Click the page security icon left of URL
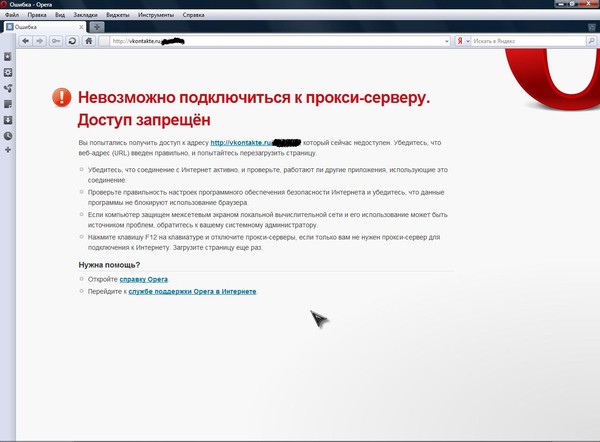 (104, 41)
